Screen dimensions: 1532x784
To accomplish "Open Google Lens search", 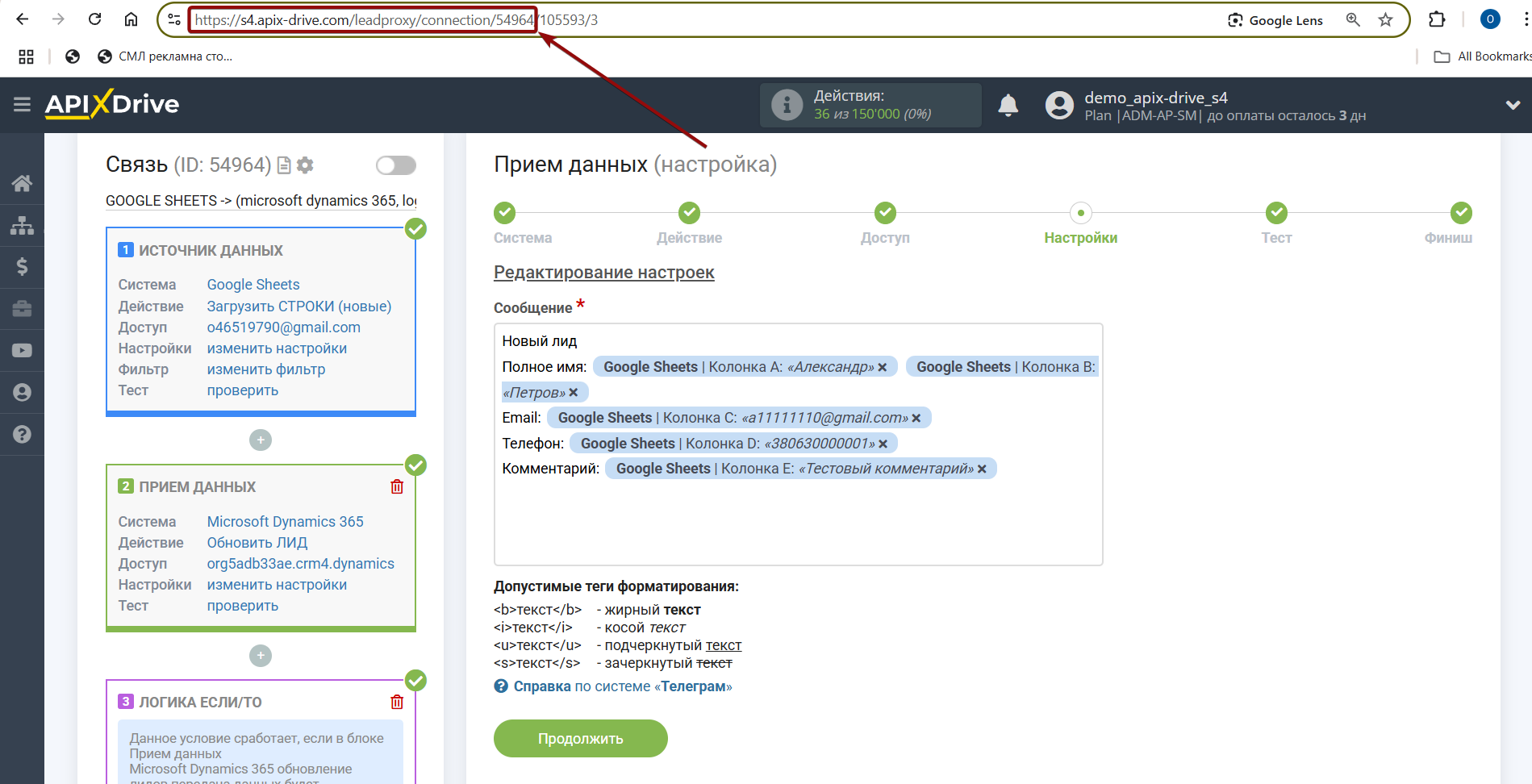I will click(1275, 20).
